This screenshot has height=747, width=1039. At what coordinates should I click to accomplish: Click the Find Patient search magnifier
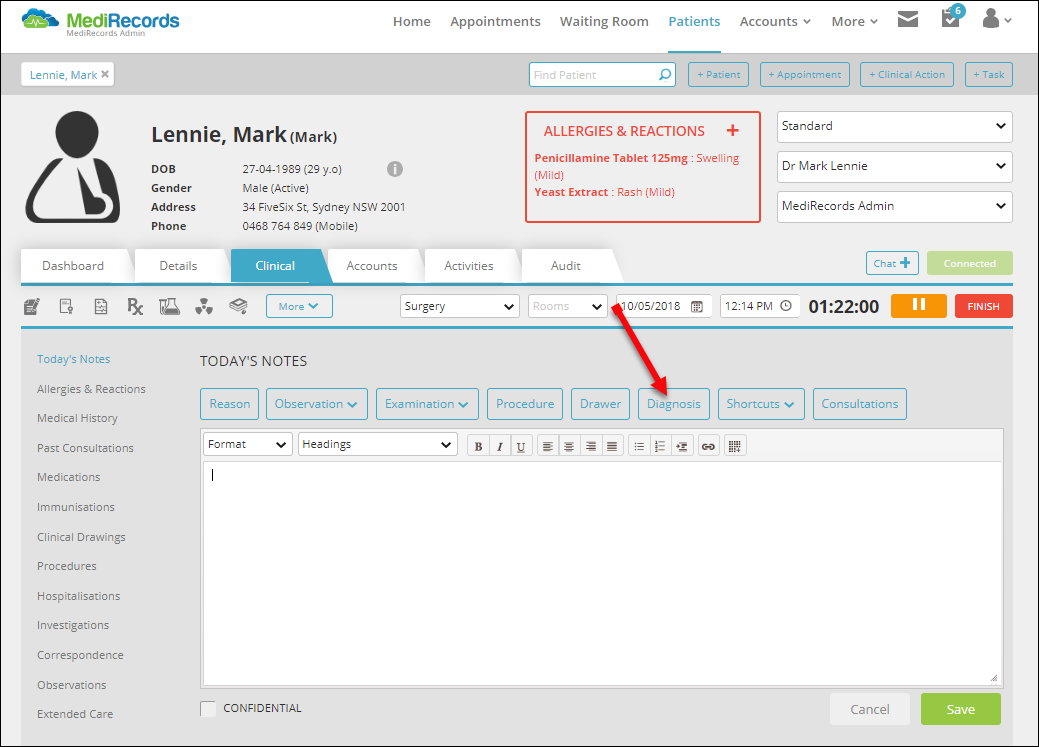665,75
